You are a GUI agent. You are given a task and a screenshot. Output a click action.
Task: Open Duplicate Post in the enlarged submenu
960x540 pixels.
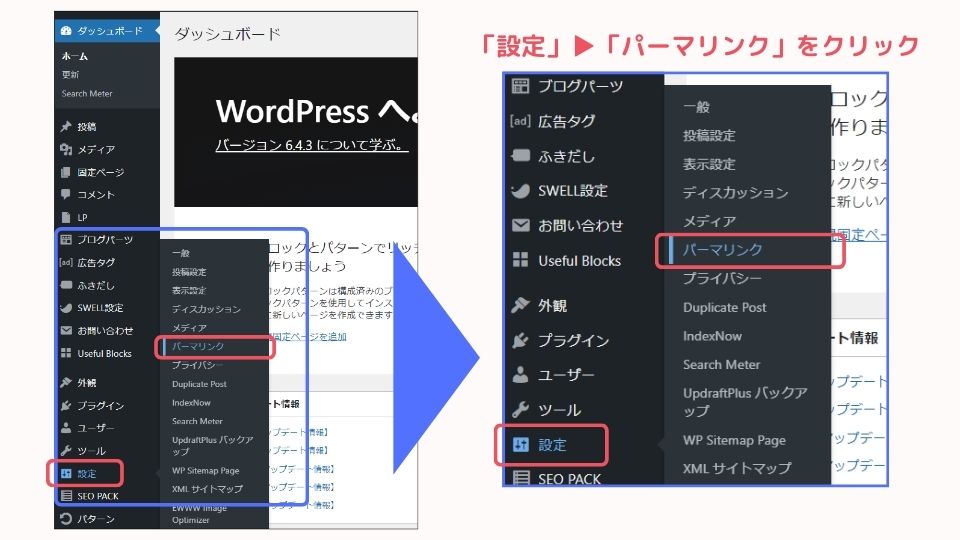(725, 307)
